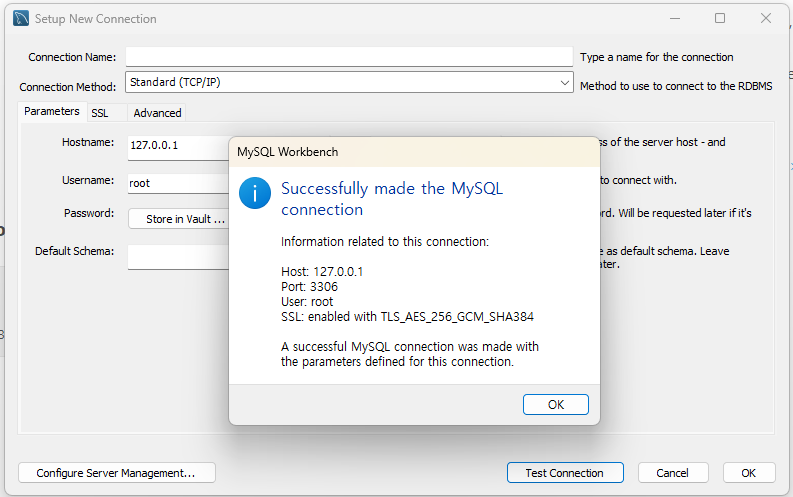Click the 'Type a name for the connection' hint
Image resolution: width=793 pixels, height=497 pixels.
pos(656,57)
